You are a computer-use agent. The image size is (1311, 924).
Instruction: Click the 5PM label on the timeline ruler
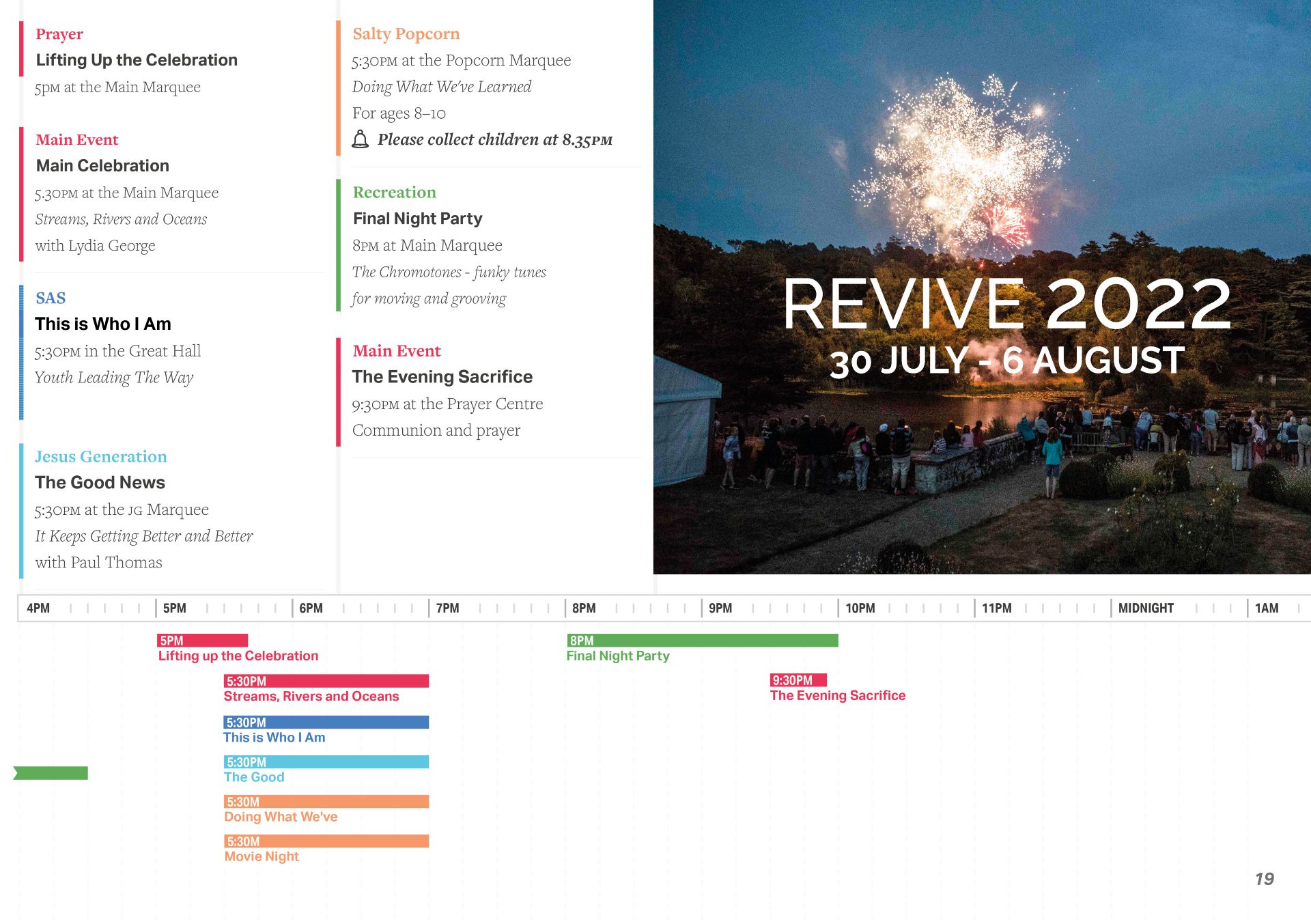click(x=174, y=608)
